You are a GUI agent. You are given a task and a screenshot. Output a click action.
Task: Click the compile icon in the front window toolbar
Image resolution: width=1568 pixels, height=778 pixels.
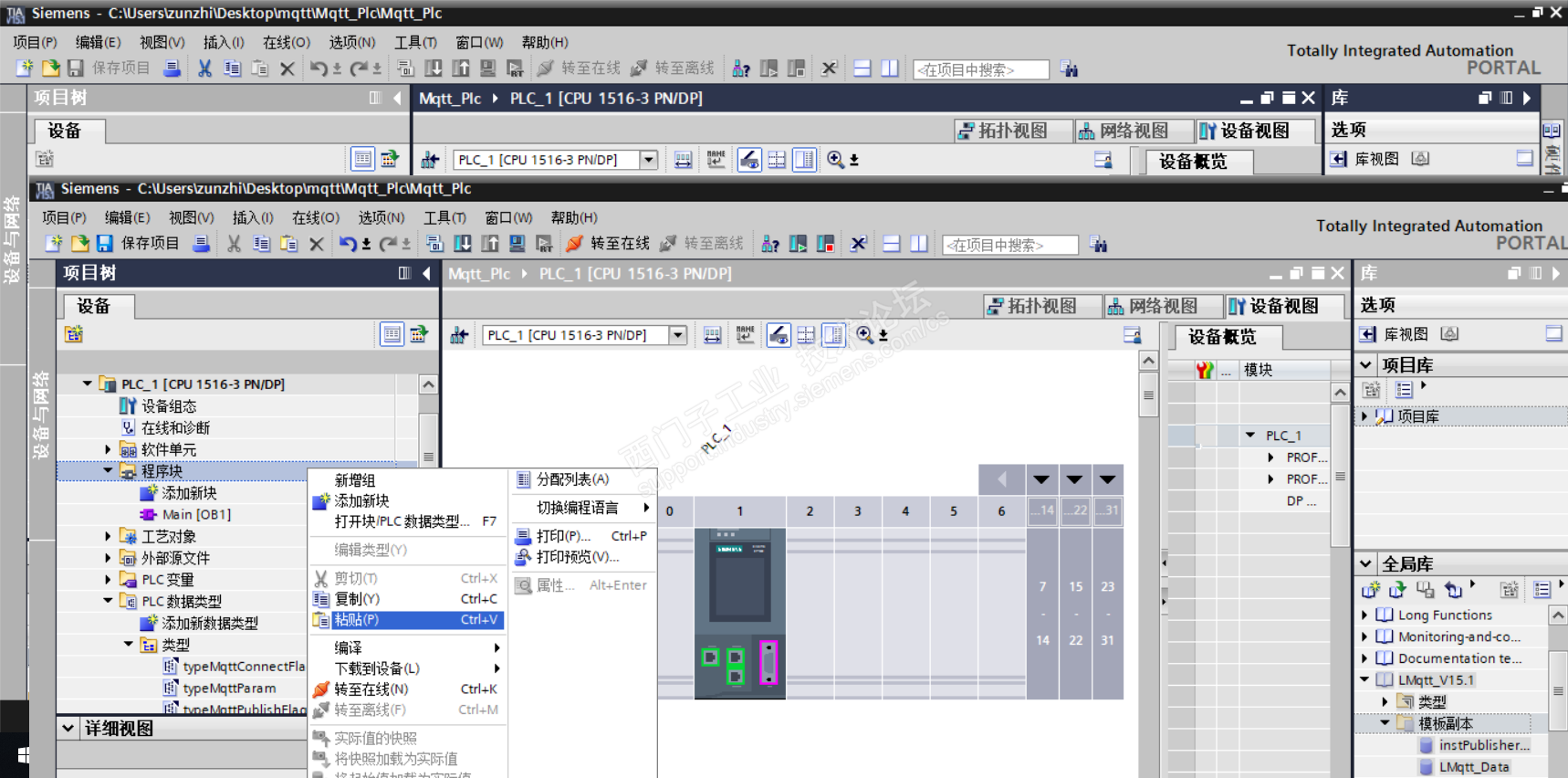434,244
